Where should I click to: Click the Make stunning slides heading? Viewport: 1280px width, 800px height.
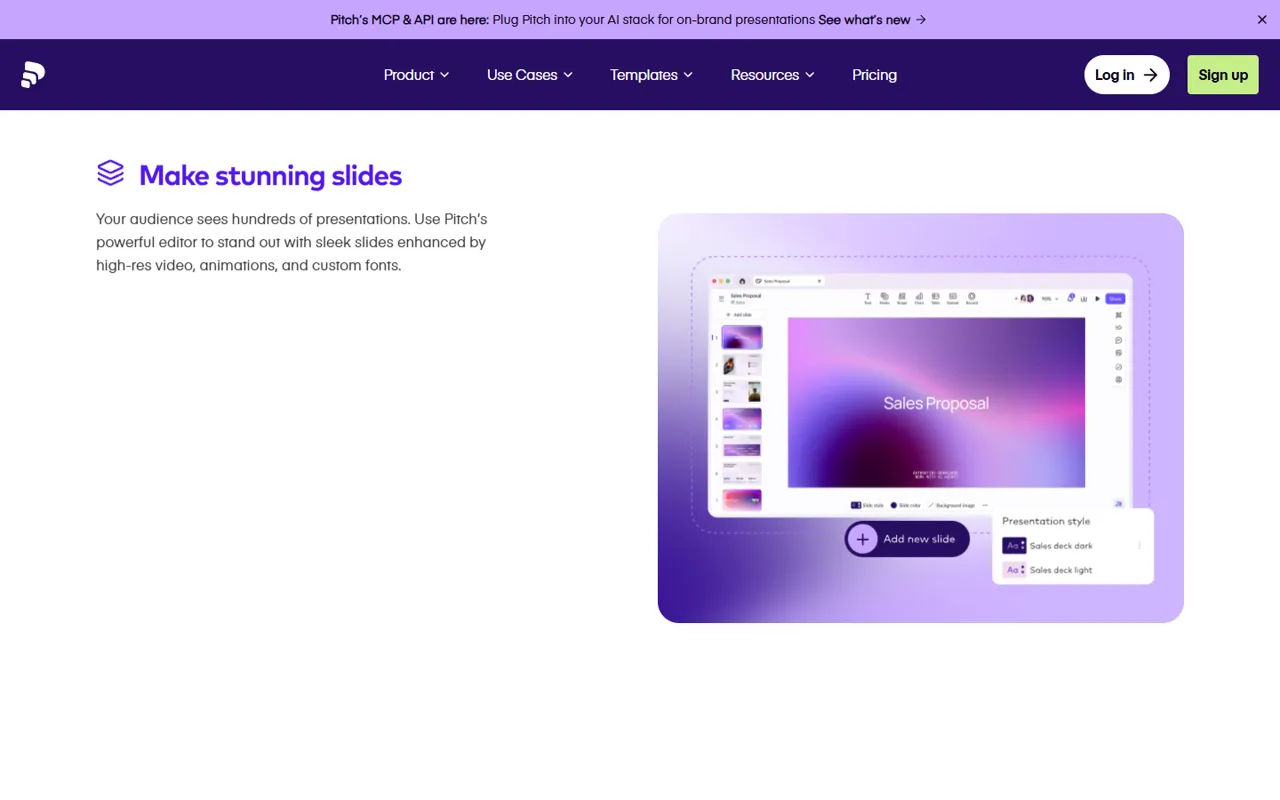click(x=270, y=176)
